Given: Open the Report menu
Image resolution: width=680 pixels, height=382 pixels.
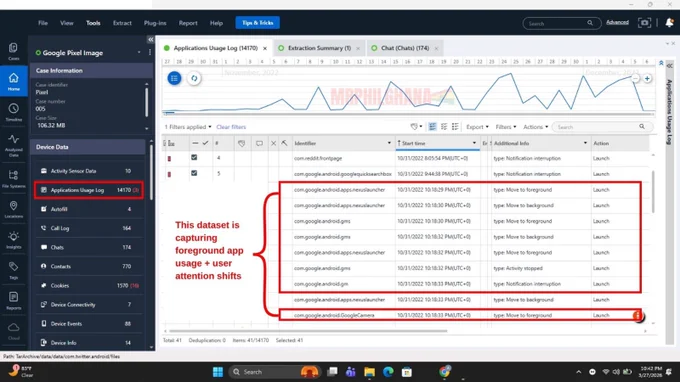Looking at the screenshot, I should 188,23.
